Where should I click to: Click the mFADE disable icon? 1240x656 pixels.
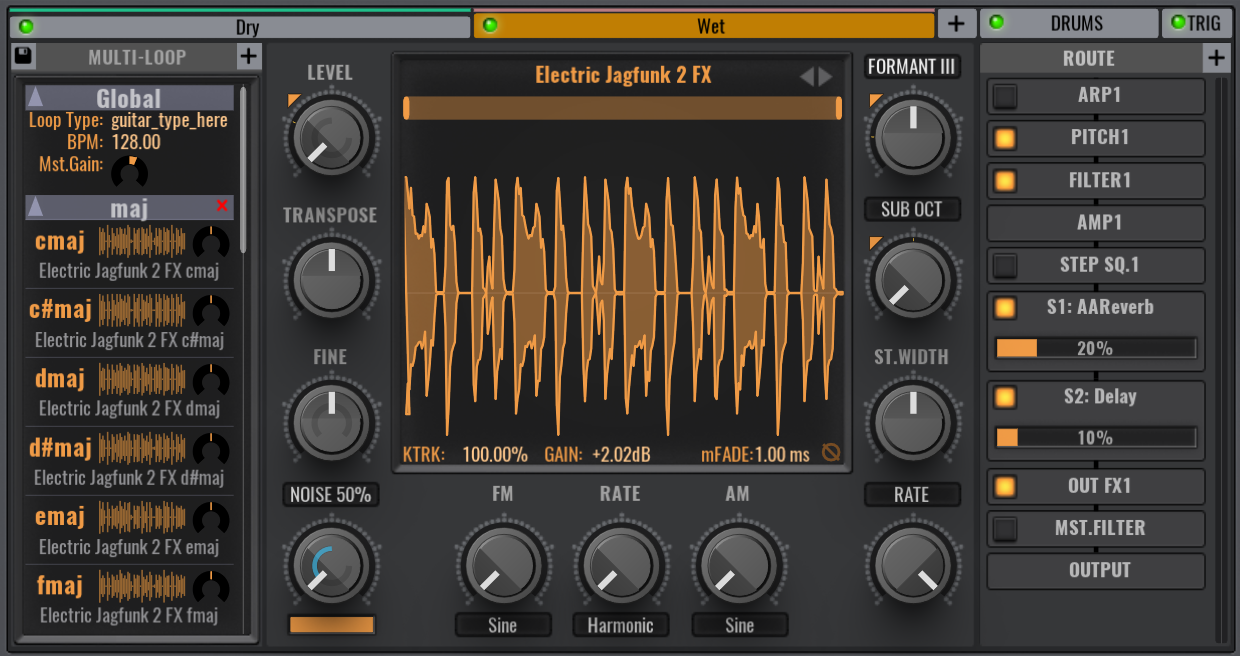pos(831,454)
